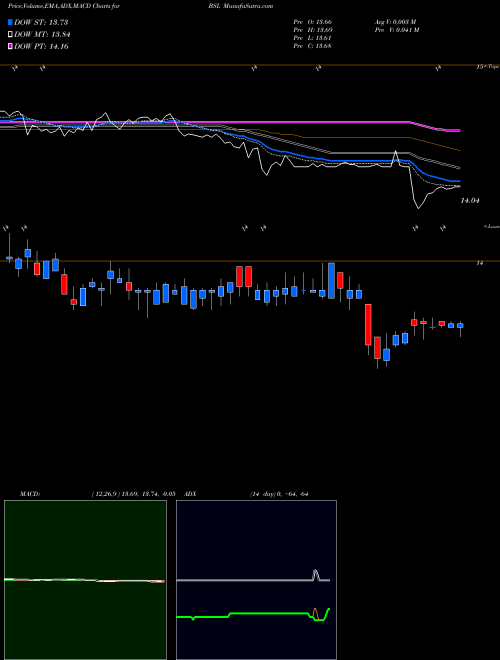This screenshot has height=660, width=500.
Task: Click the white DOW MT legend swatch
Action: (x=10, y=35)
